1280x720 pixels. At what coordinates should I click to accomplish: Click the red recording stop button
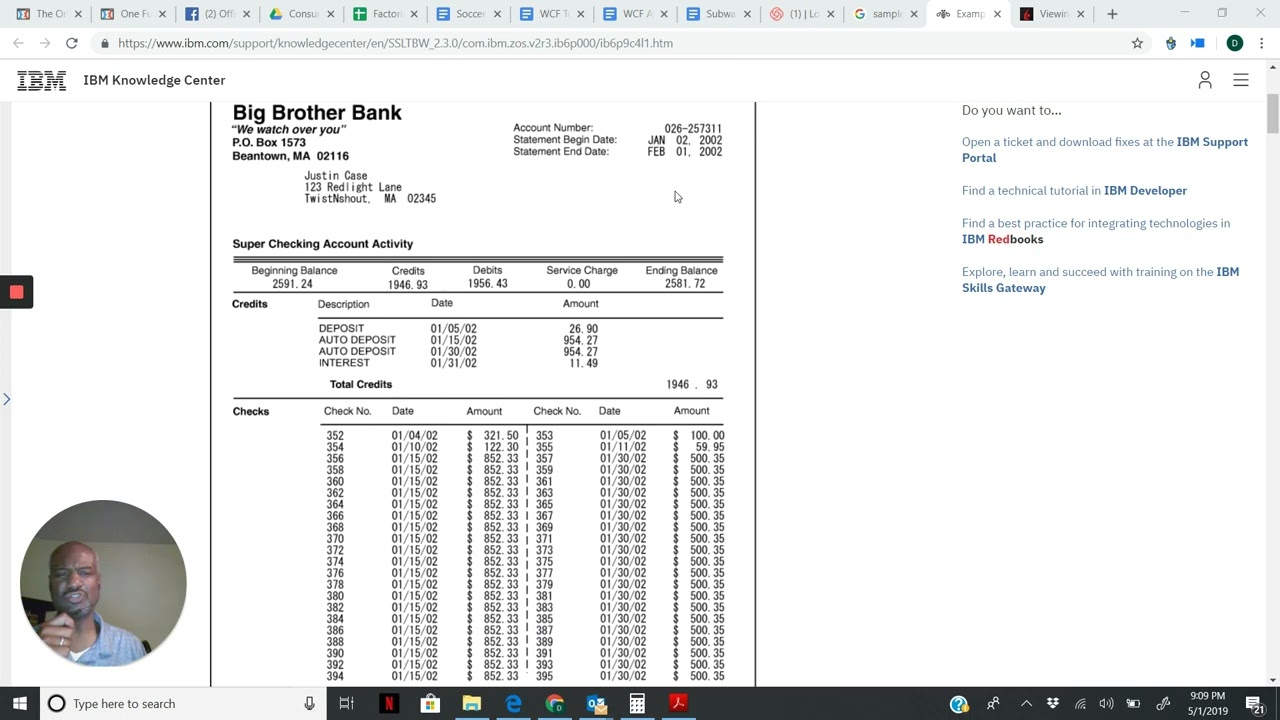(x=16, y=292)
